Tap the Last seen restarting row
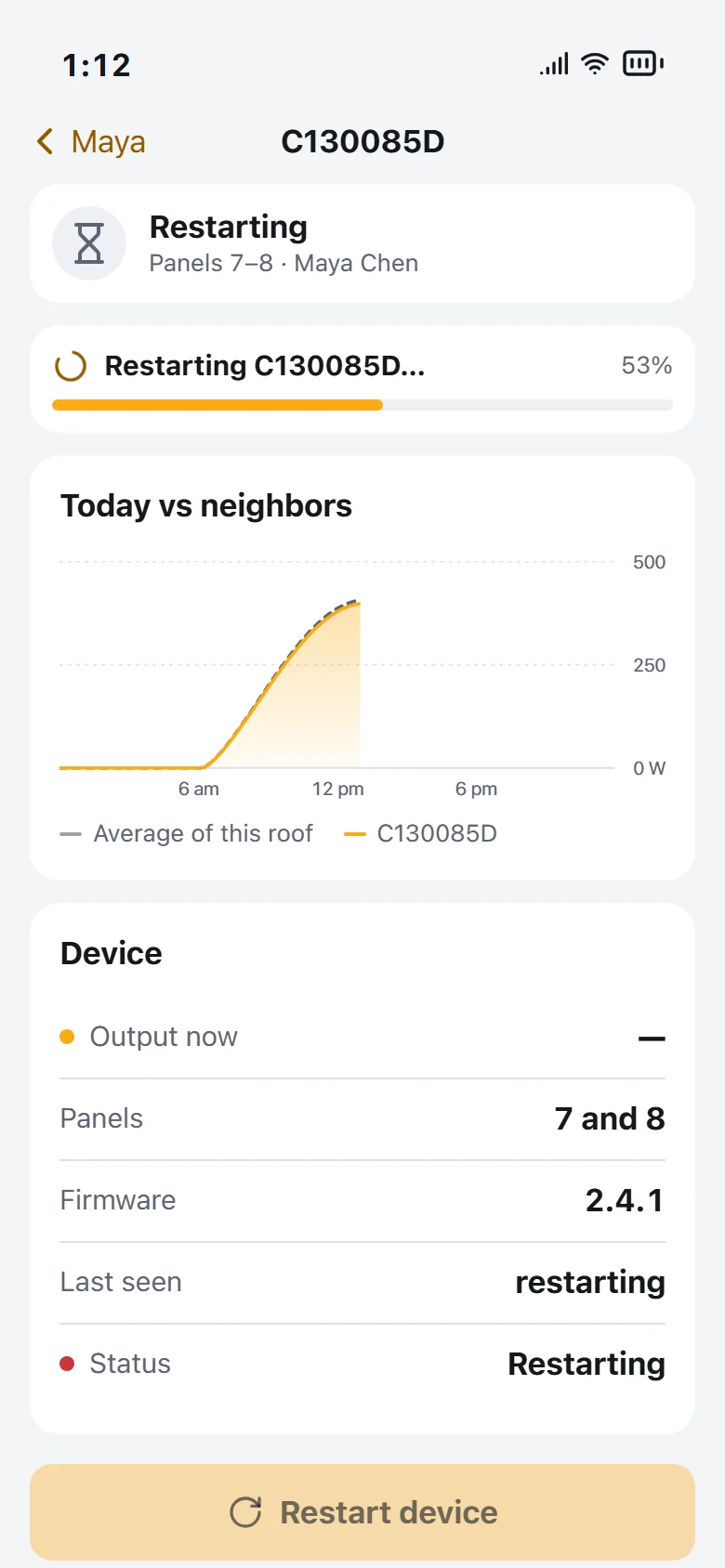Image resolution: width=725 pixels, height=1568 pixels. coord(362,1282)
